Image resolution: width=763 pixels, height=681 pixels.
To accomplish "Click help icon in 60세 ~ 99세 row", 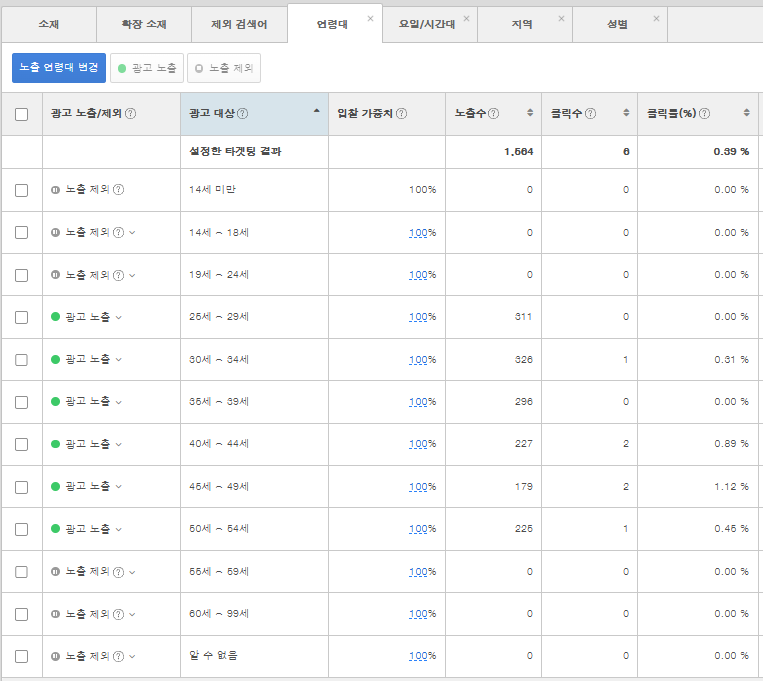I will [x=118, y=615].
